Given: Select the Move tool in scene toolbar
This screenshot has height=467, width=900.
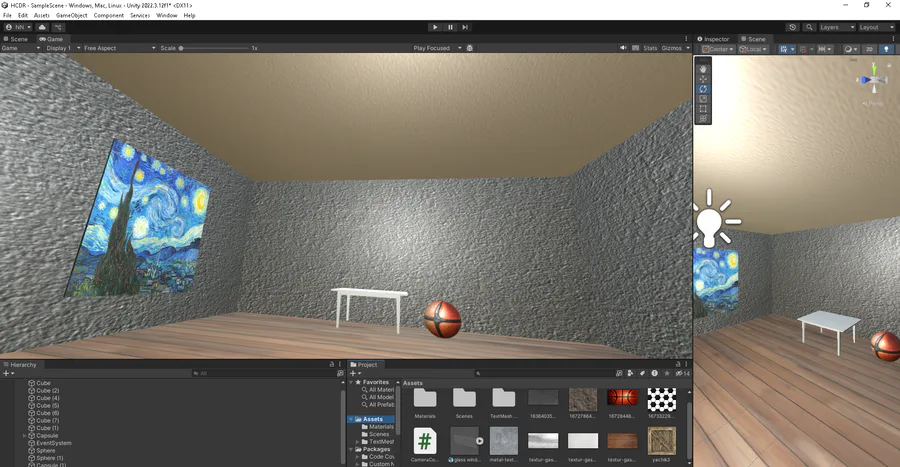Looking at the screenshot, I should (x=703, y=79).
